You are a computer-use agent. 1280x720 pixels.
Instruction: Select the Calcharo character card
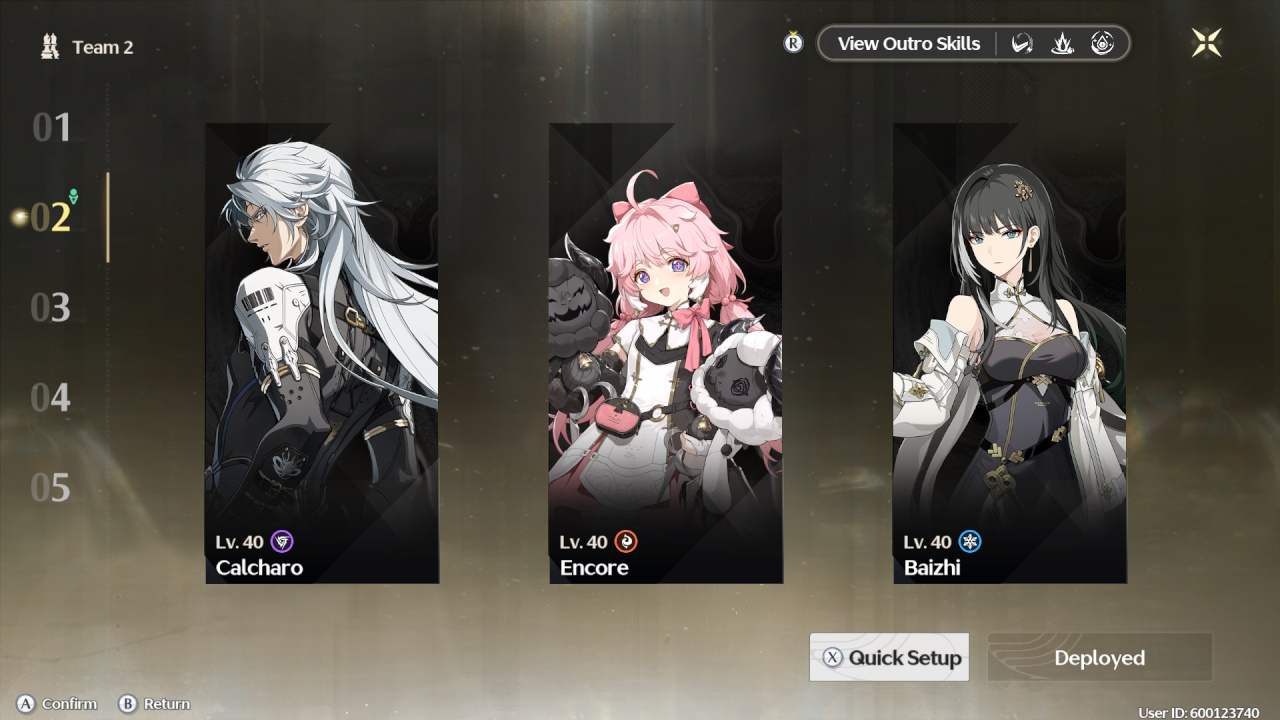(x=322, y=353)
